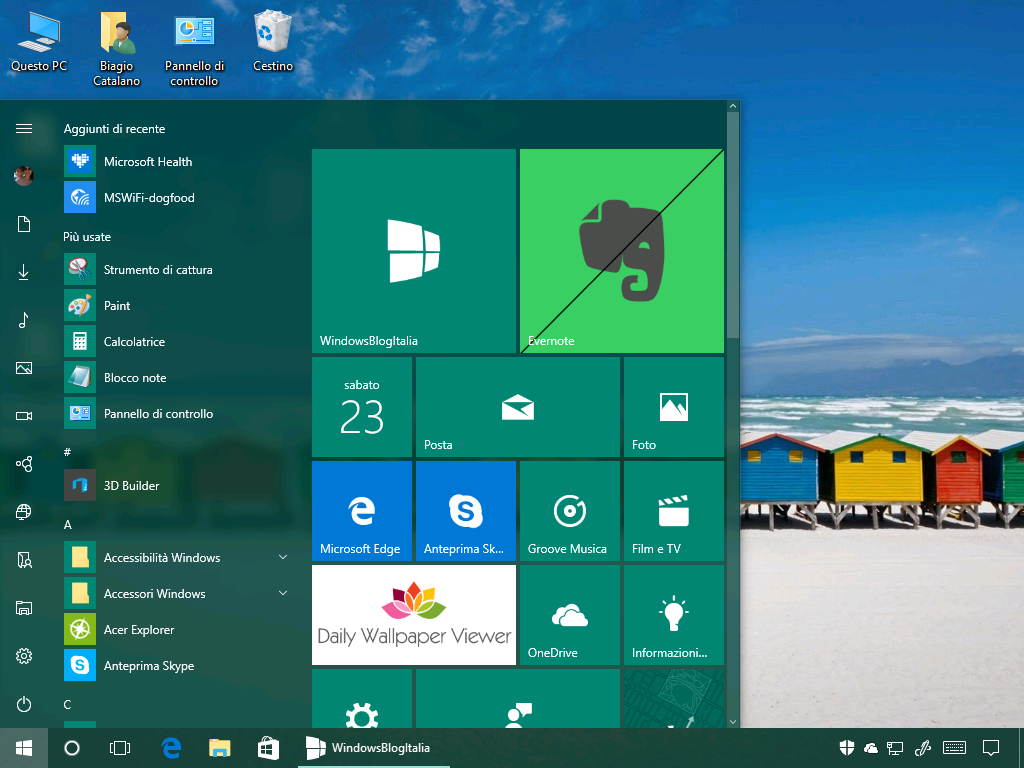
Task: Open Film e TV tile
Action: point(674,511)
